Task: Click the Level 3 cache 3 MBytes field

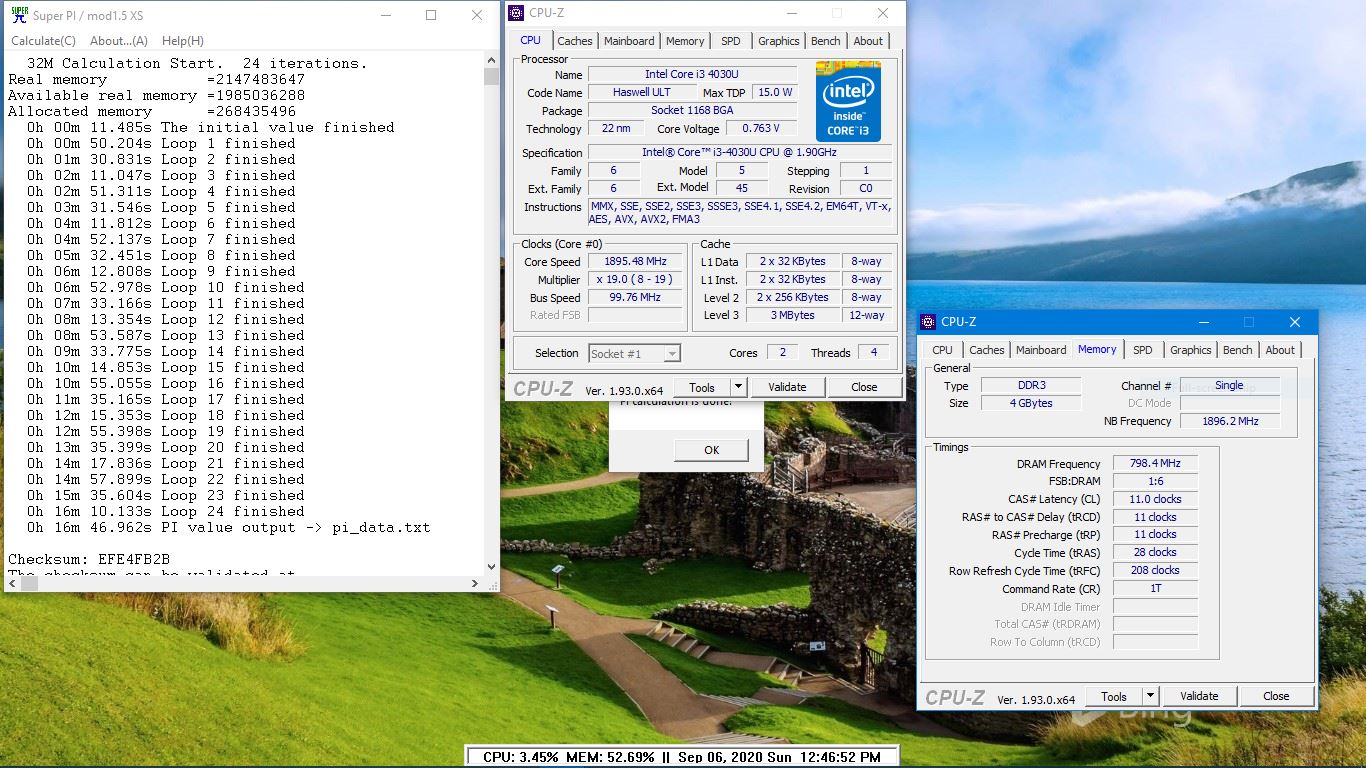Action: pos(794,316)
